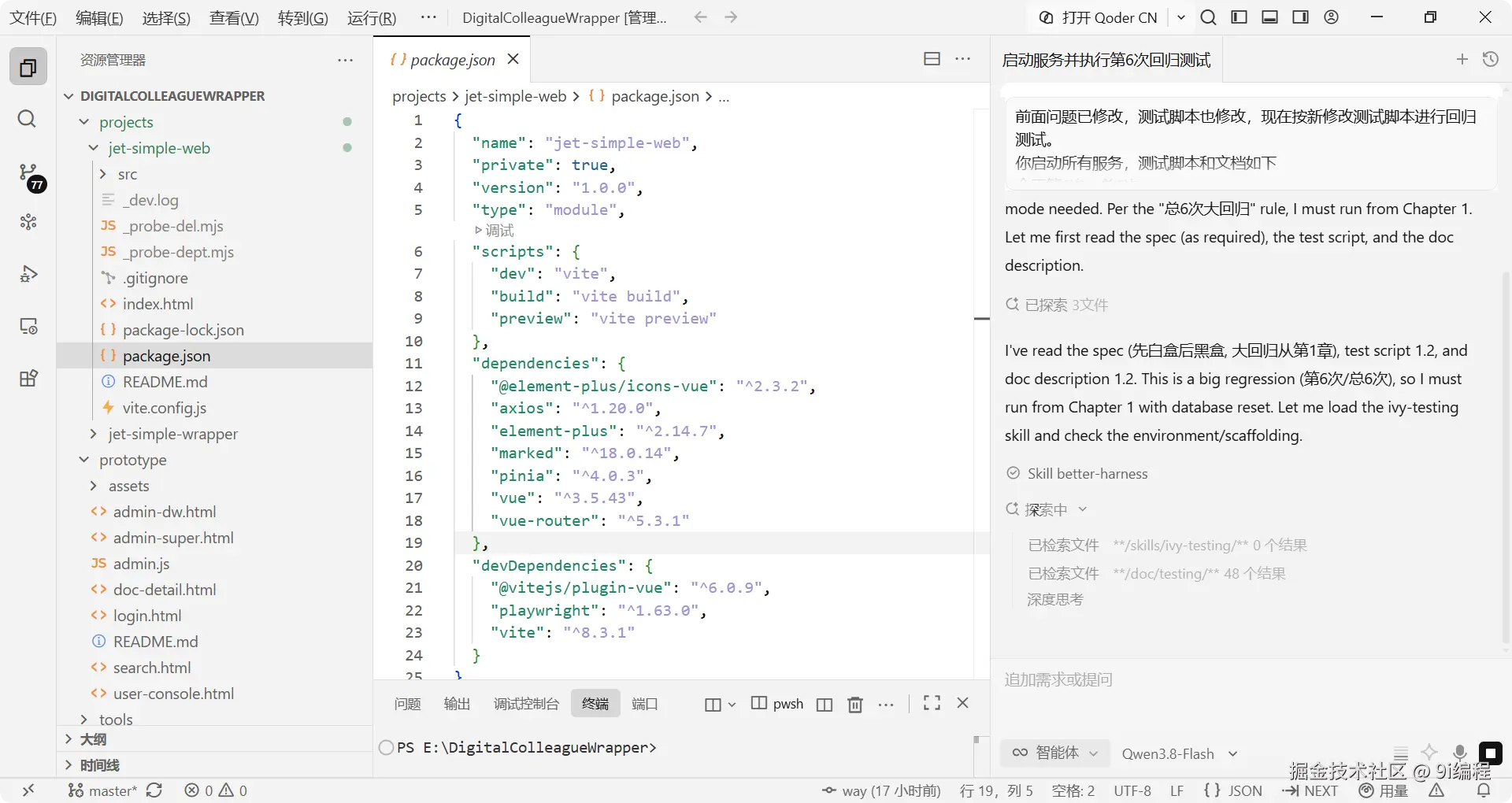The image size is (1512, 803).
Task: Open the Qwen3.8-Flash model selector
Action: pyautogui.click(x=1180, y=753)
